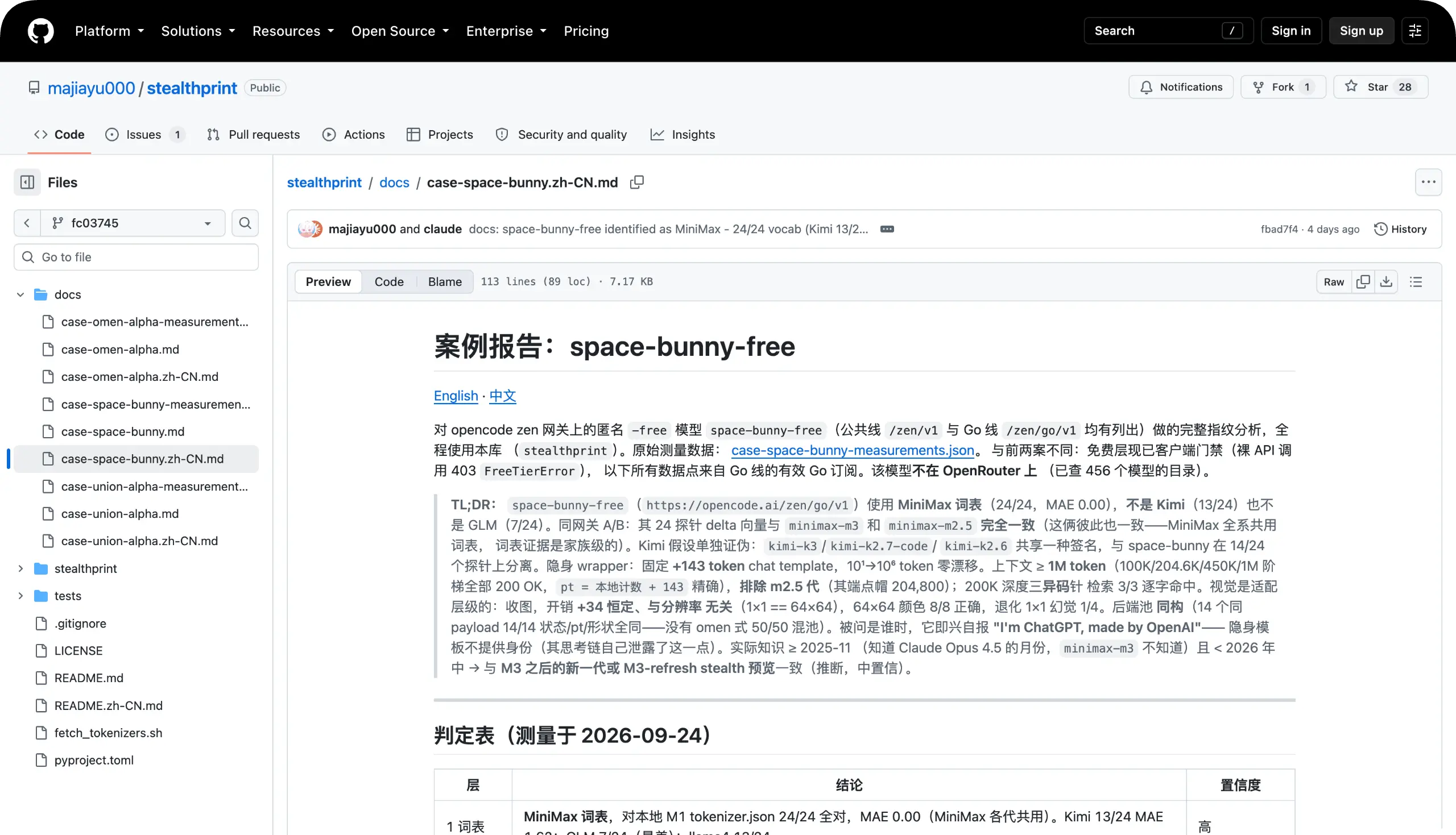Open the global navigation settings icon
Image resolution: width=1456 pixels, height=835 pixels.
[x=1414, y=31]
